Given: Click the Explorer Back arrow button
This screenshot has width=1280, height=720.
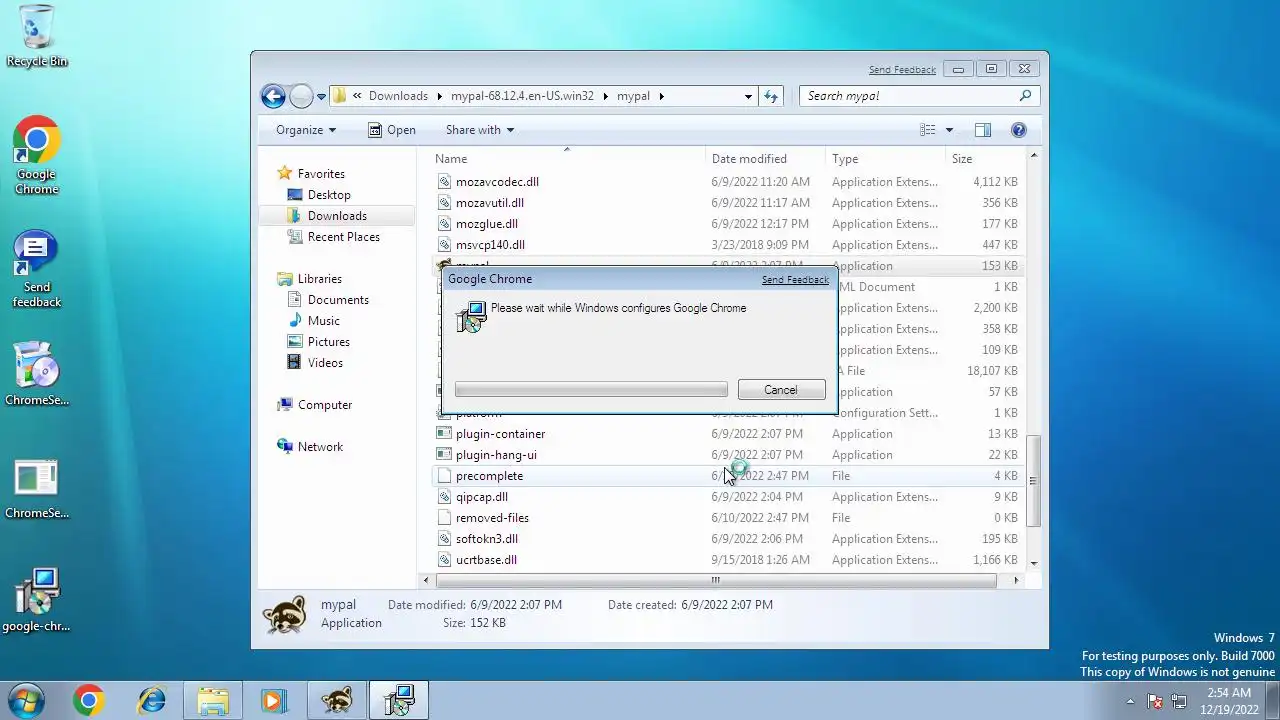Looking at the screenshot, I should tap(273, 96).
